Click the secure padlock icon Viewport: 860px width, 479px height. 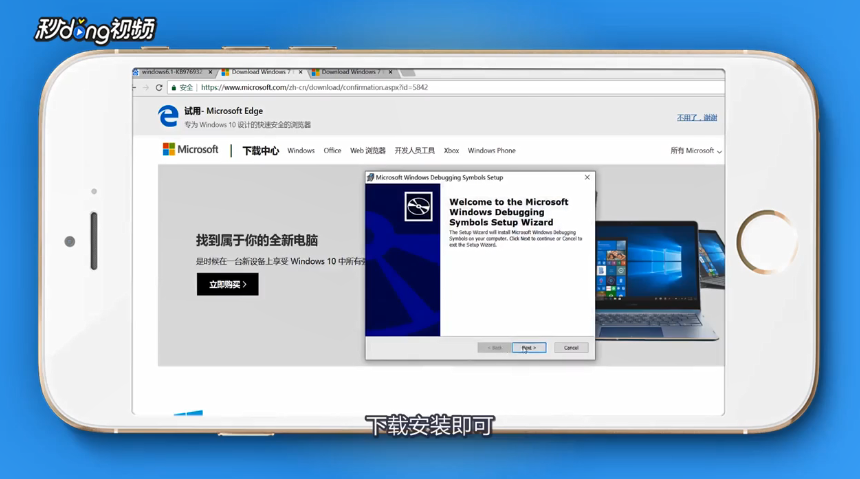coord(173,87)
